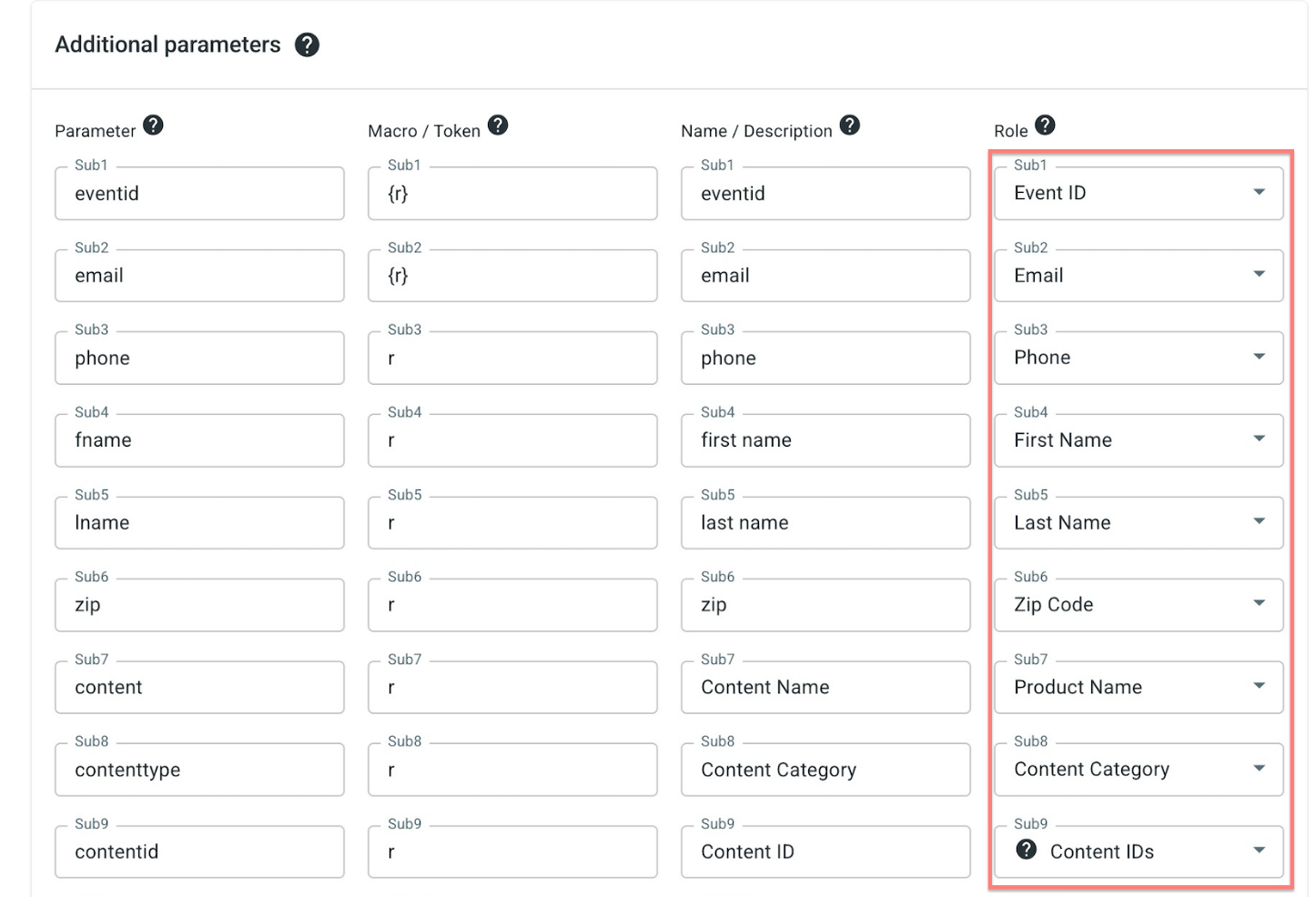Open the Sub5 Last Name role dropdown

1139,522
